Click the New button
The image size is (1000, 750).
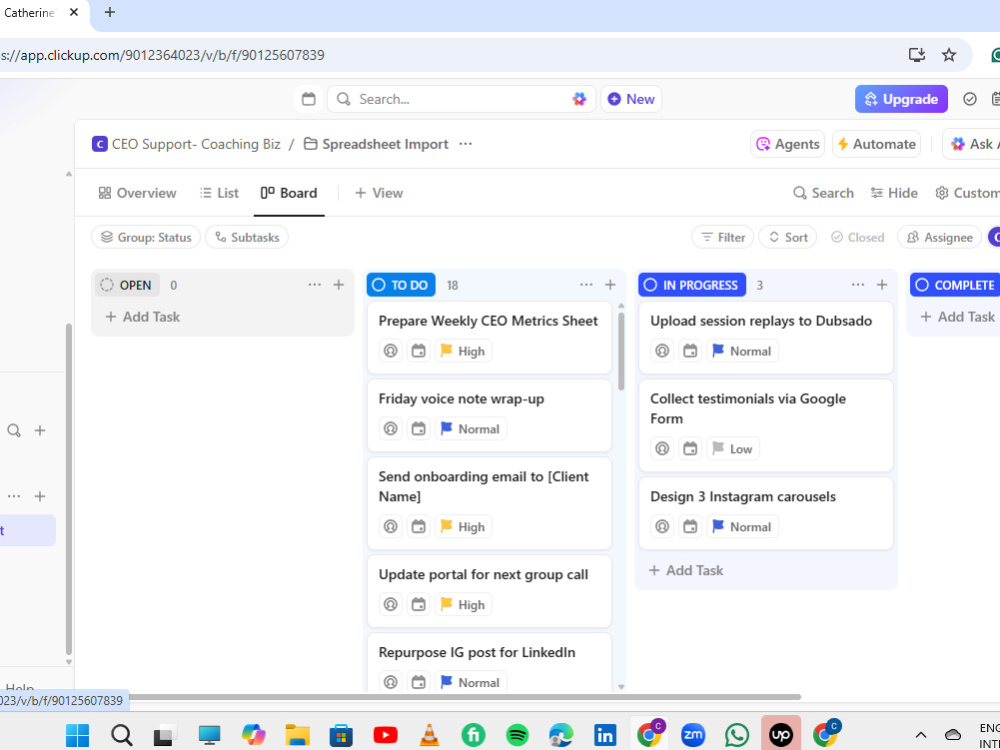coord(631,99)
